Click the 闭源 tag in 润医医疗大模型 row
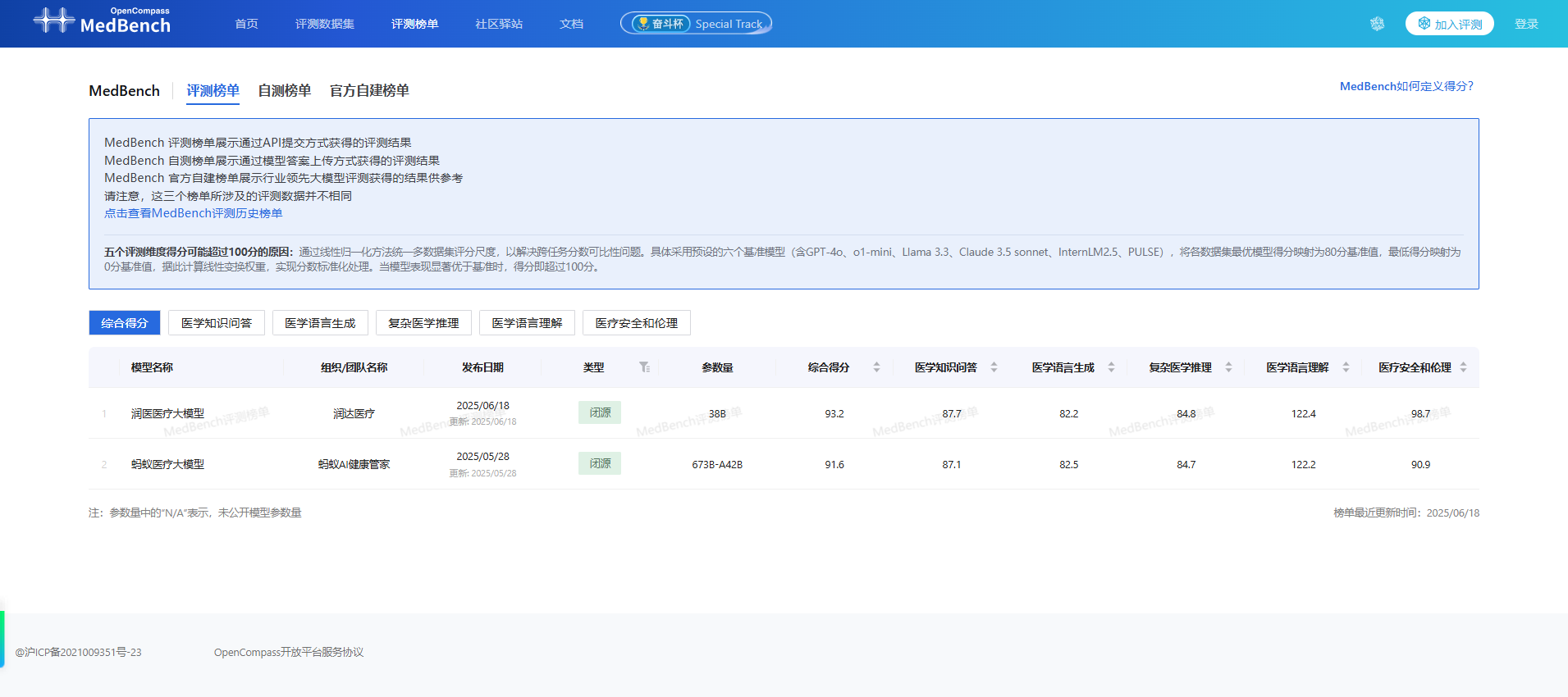The image size is (1568, 697). coord(600,412)
